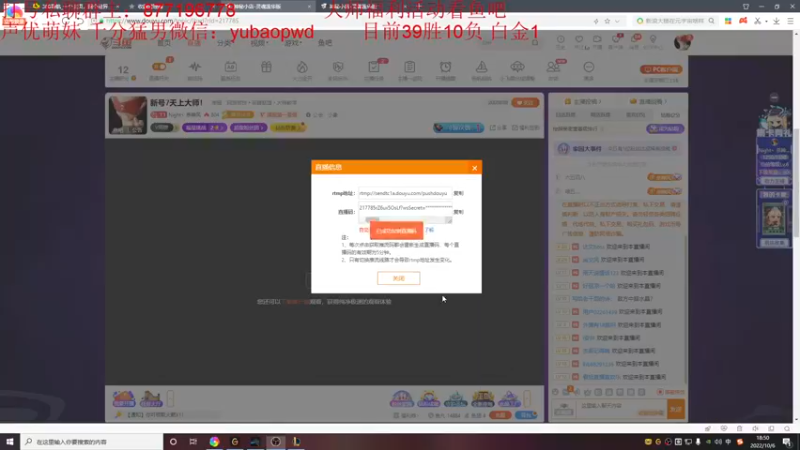Open the warning triangle icon in toolbar
Viewport: 800px width, 450px height.
coord(481,67)
